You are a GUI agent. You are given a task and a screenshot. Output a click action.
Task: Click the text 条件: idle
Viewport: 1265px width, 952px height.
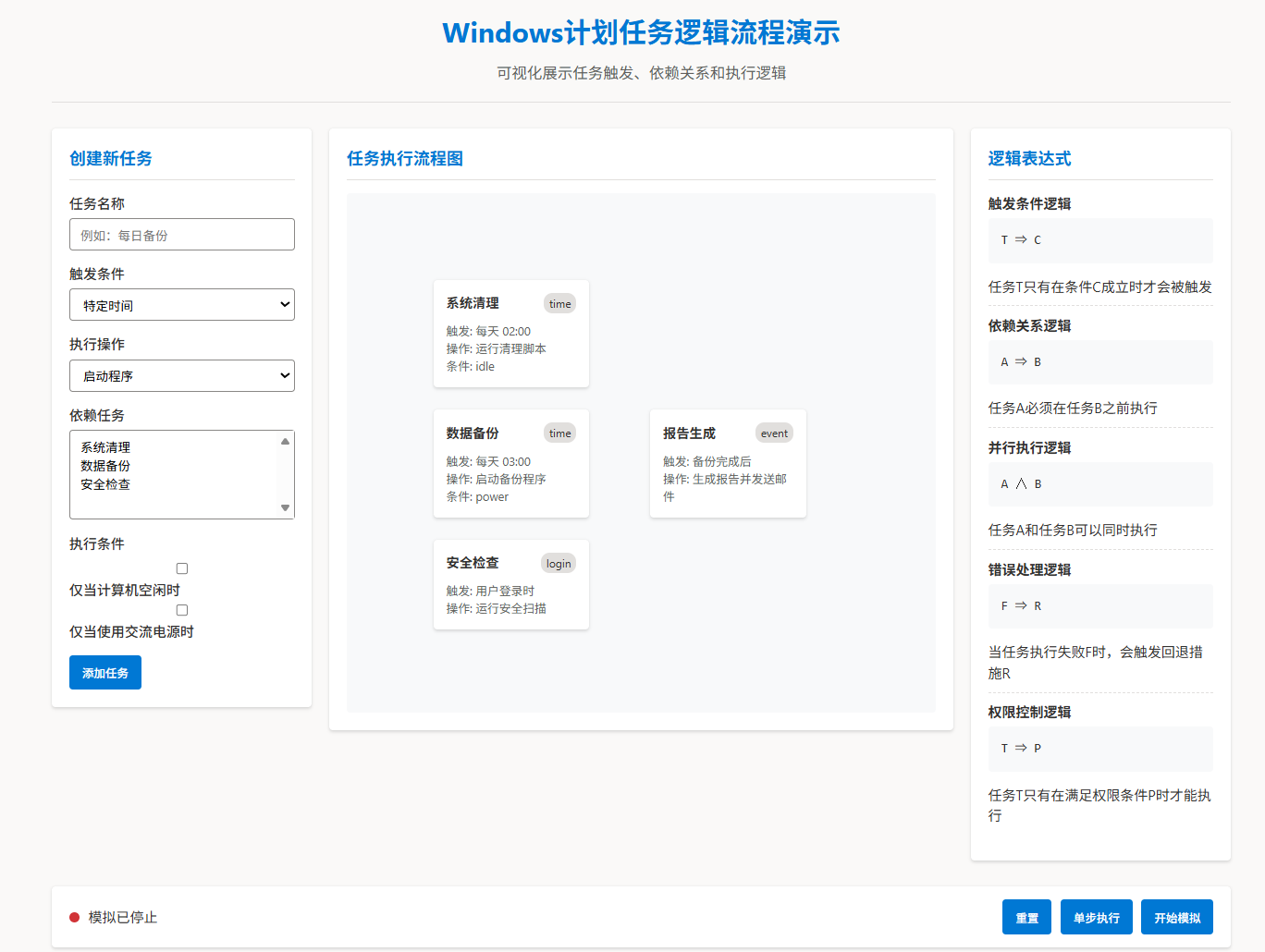471,366
